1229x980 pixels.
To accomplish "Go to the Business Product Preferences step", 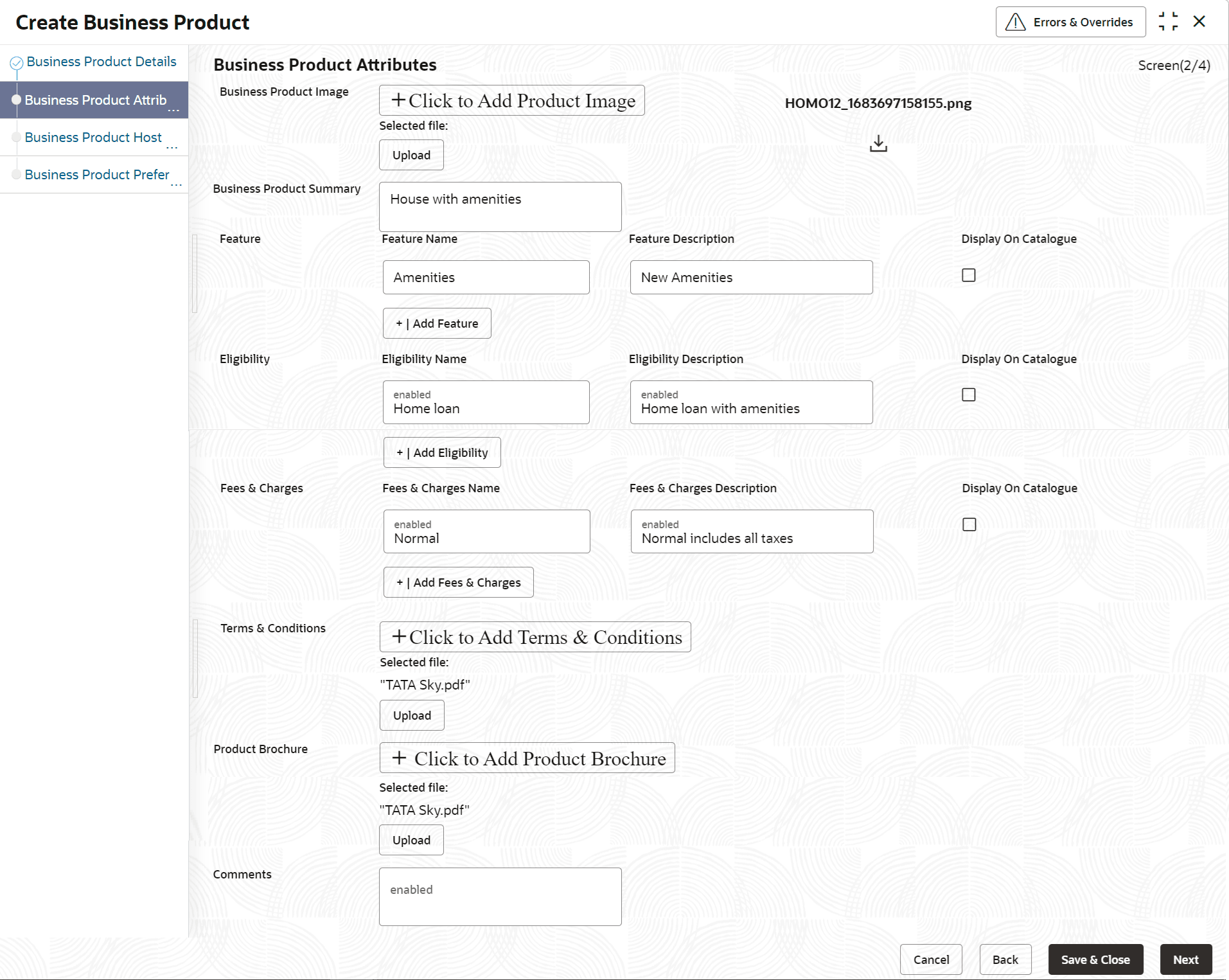I will (97, 175).
